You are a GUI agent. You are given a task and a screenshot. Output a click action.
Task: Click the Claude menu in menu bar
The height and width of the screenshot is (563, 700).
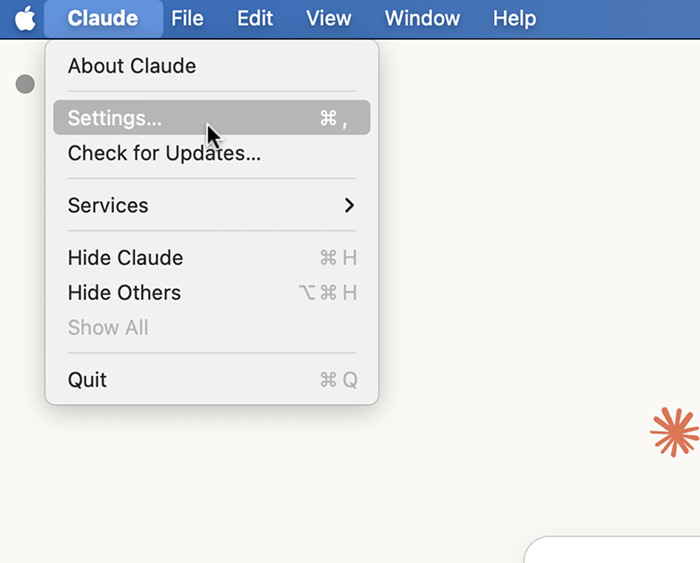click(103, 19)
